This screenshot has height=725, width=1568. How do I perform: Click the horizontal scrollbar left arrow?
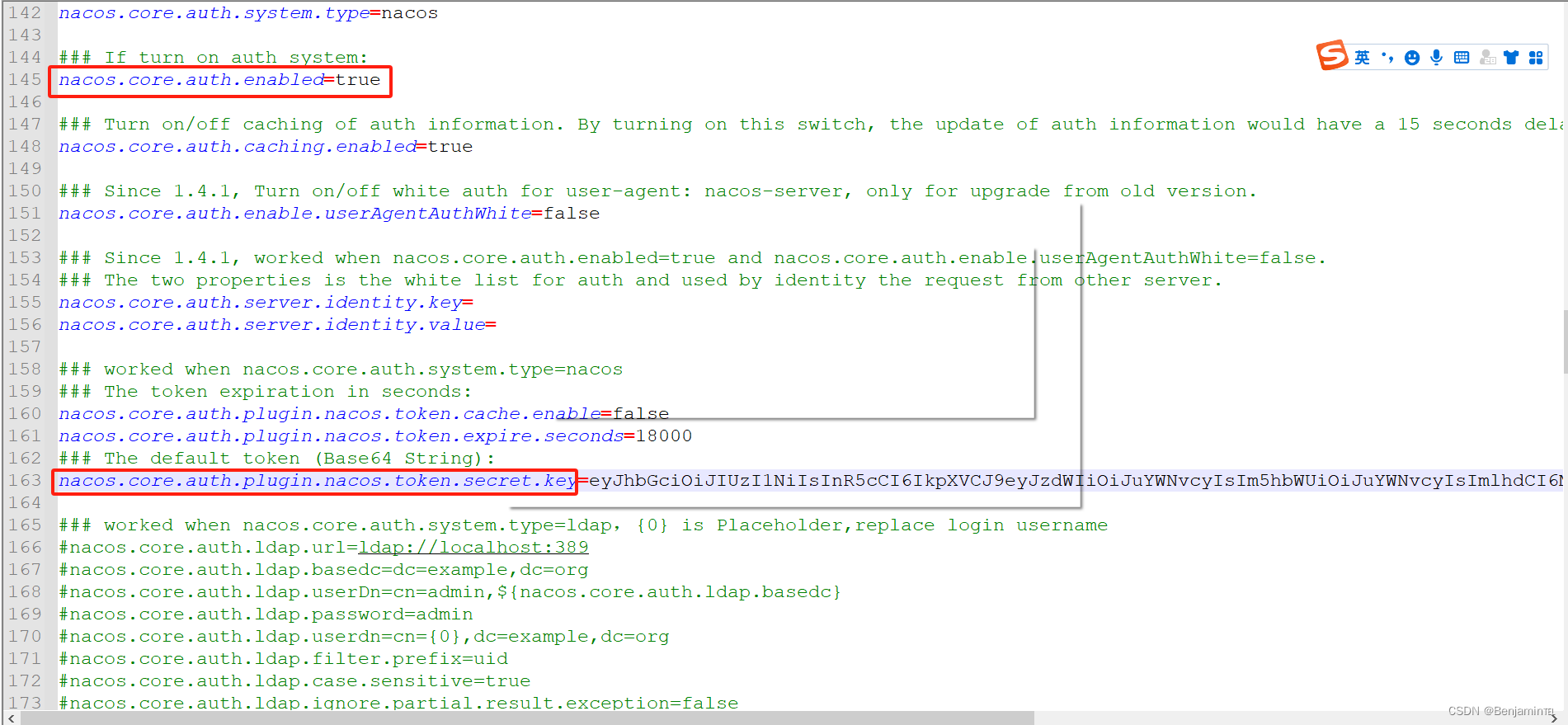click(x=11, y=718)
